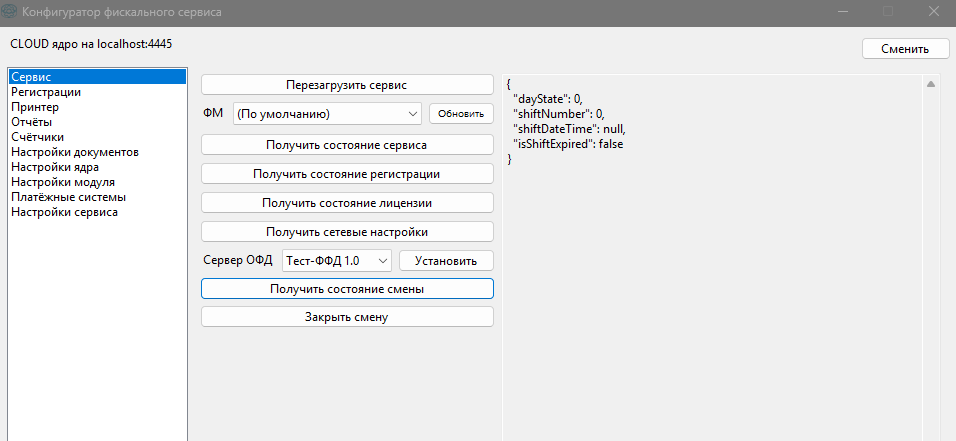Click Получить состояние смены
This screenshot has height=441, width=956.
[x=347, y=289]
